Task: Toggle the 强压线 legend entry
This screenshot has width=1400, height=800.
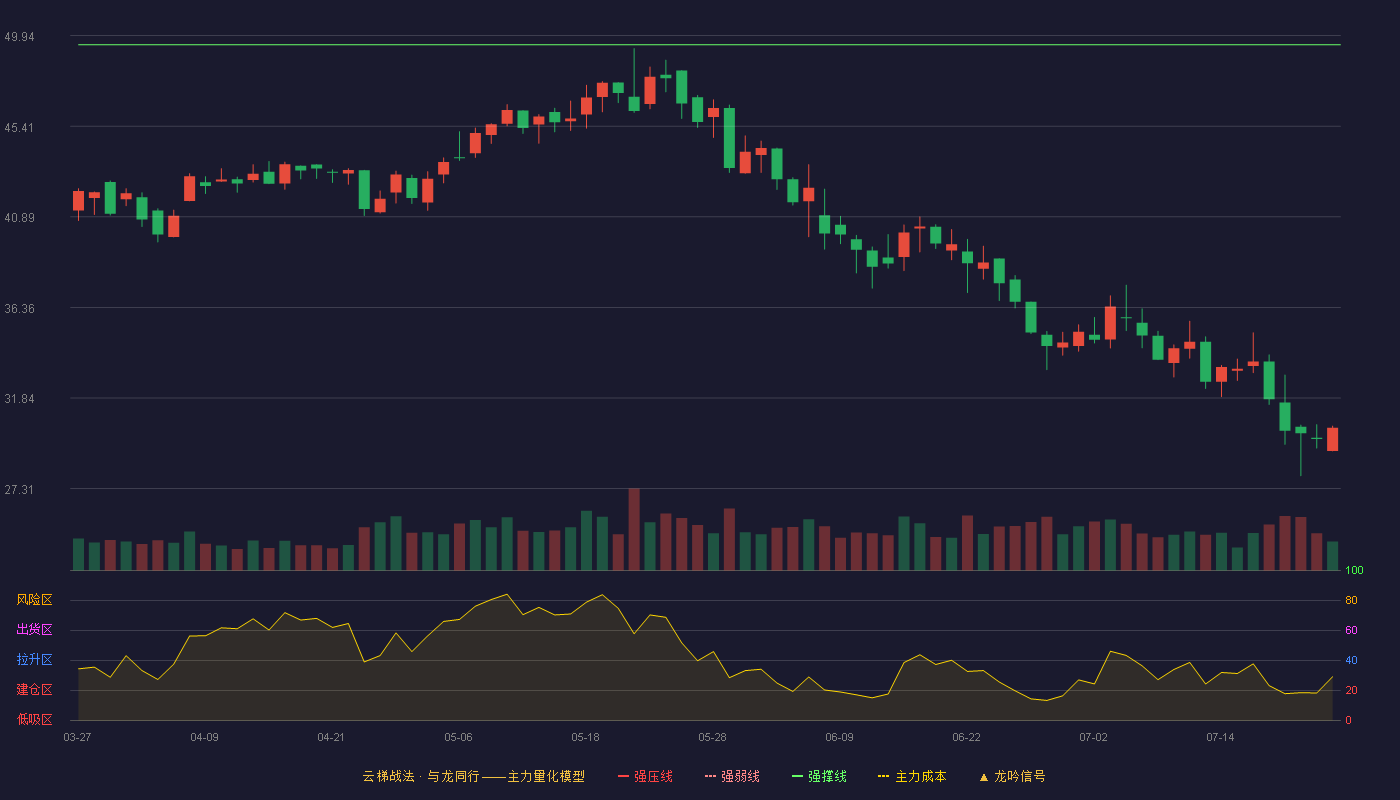Action: [x=645, y=776]
